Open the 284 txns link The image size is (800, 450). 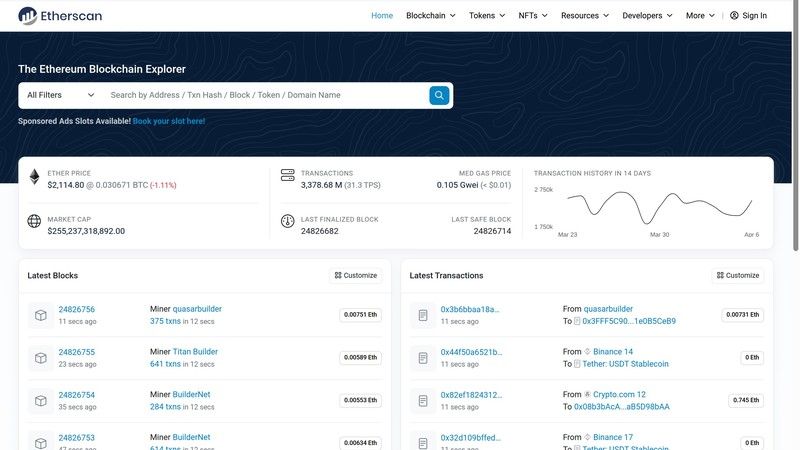click(x=165, y=407)
